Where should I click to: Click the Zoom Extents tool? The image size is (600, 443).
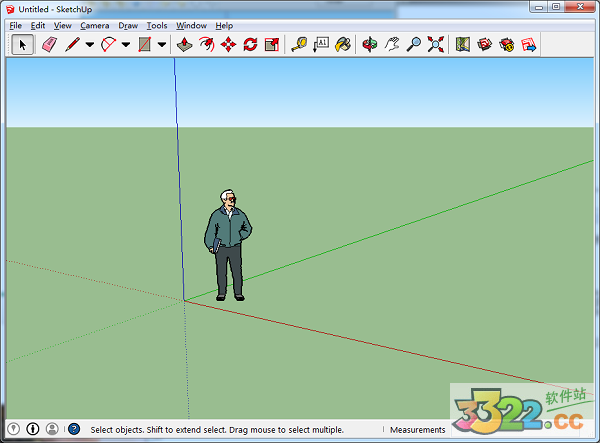(x=435, y=45)
